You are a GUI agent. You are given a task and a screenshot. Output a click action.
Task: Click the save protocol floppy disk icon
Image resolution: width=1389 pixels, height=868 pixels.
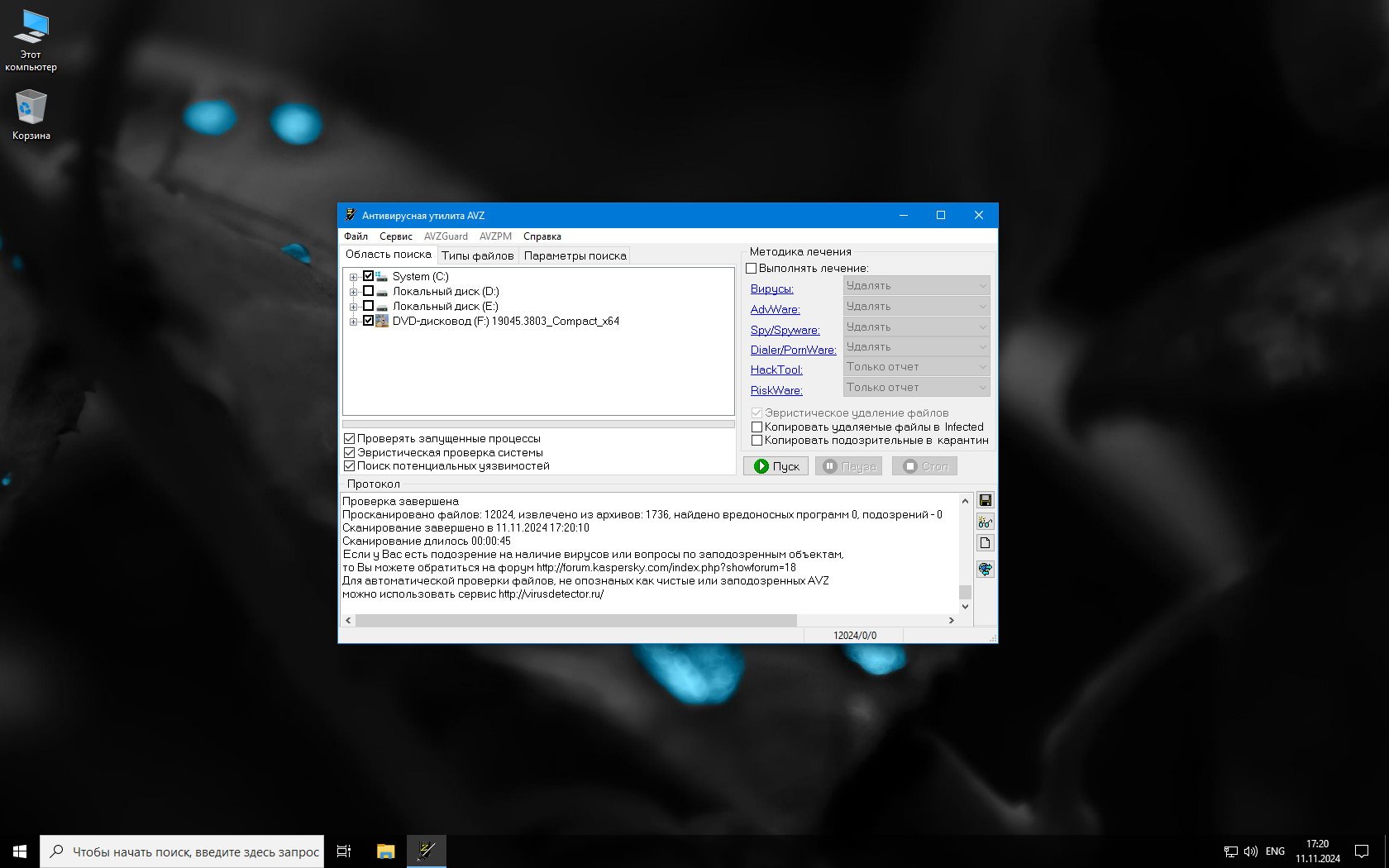pyautogui.click(x=985, y=500)
